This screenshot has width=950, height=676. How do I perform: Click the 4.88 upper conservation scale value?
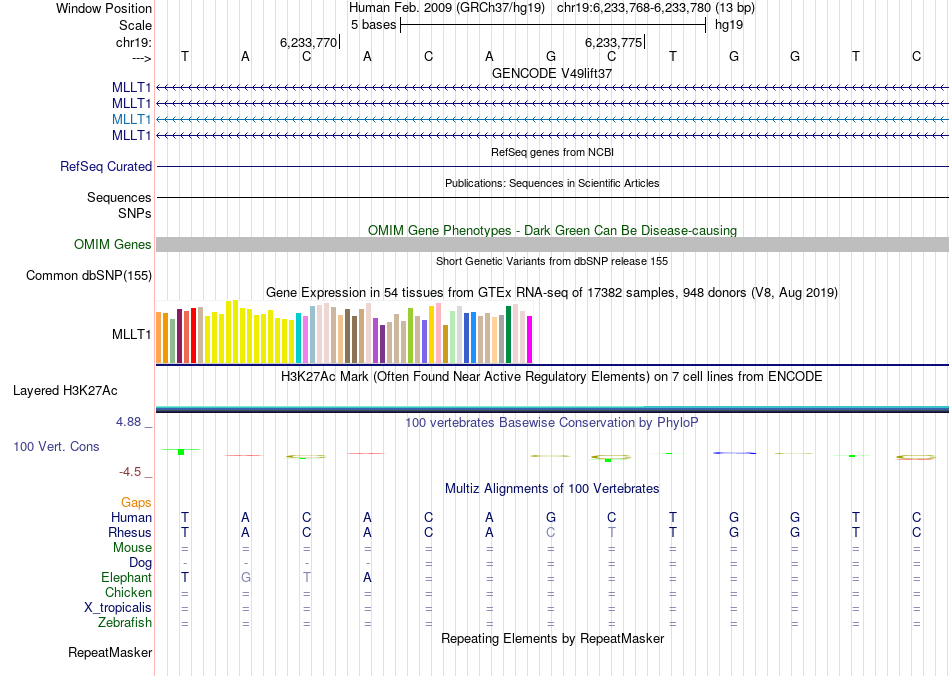click(x=128, y=422)
